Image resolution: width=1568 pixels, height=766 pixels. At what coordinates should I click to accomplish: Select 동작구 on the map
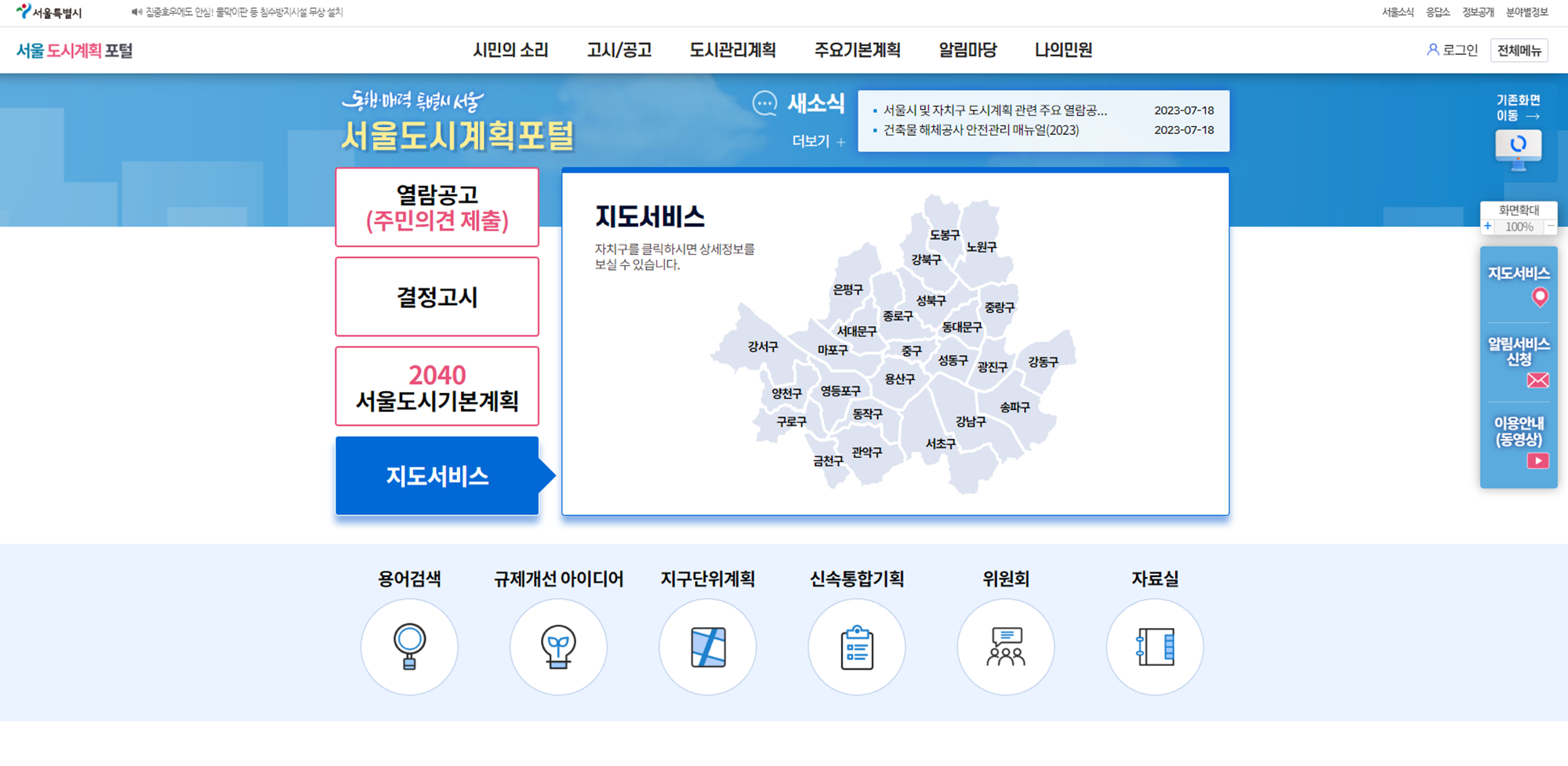point(867,414)
